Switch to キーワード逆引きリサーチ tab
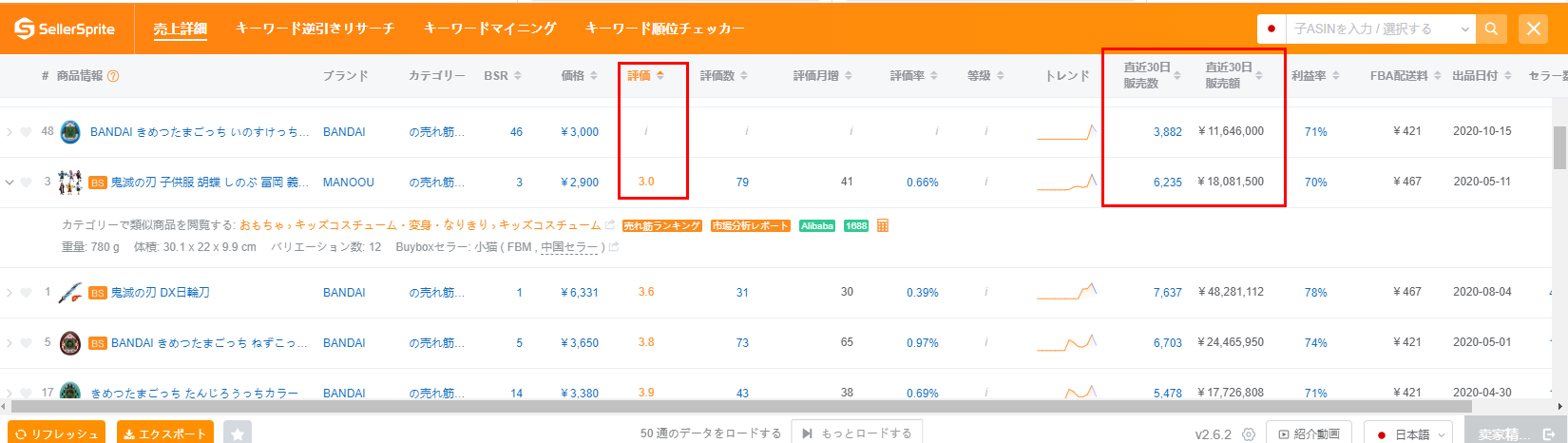This screenshot has height=443, width=1568. click(315, 29)
